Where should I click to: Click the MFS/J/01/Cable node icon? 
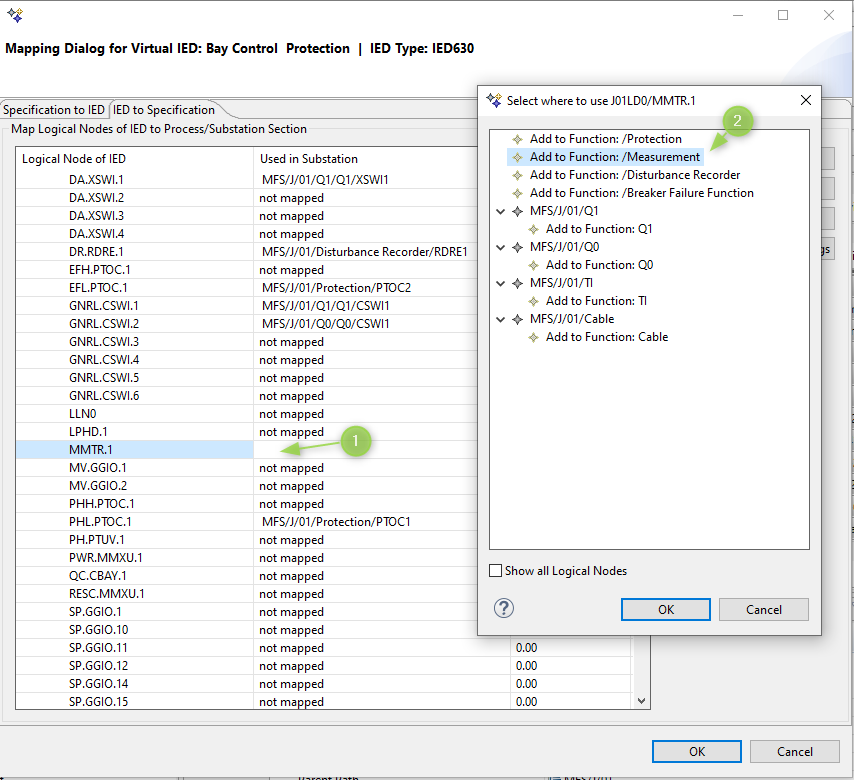coord(517,319)
